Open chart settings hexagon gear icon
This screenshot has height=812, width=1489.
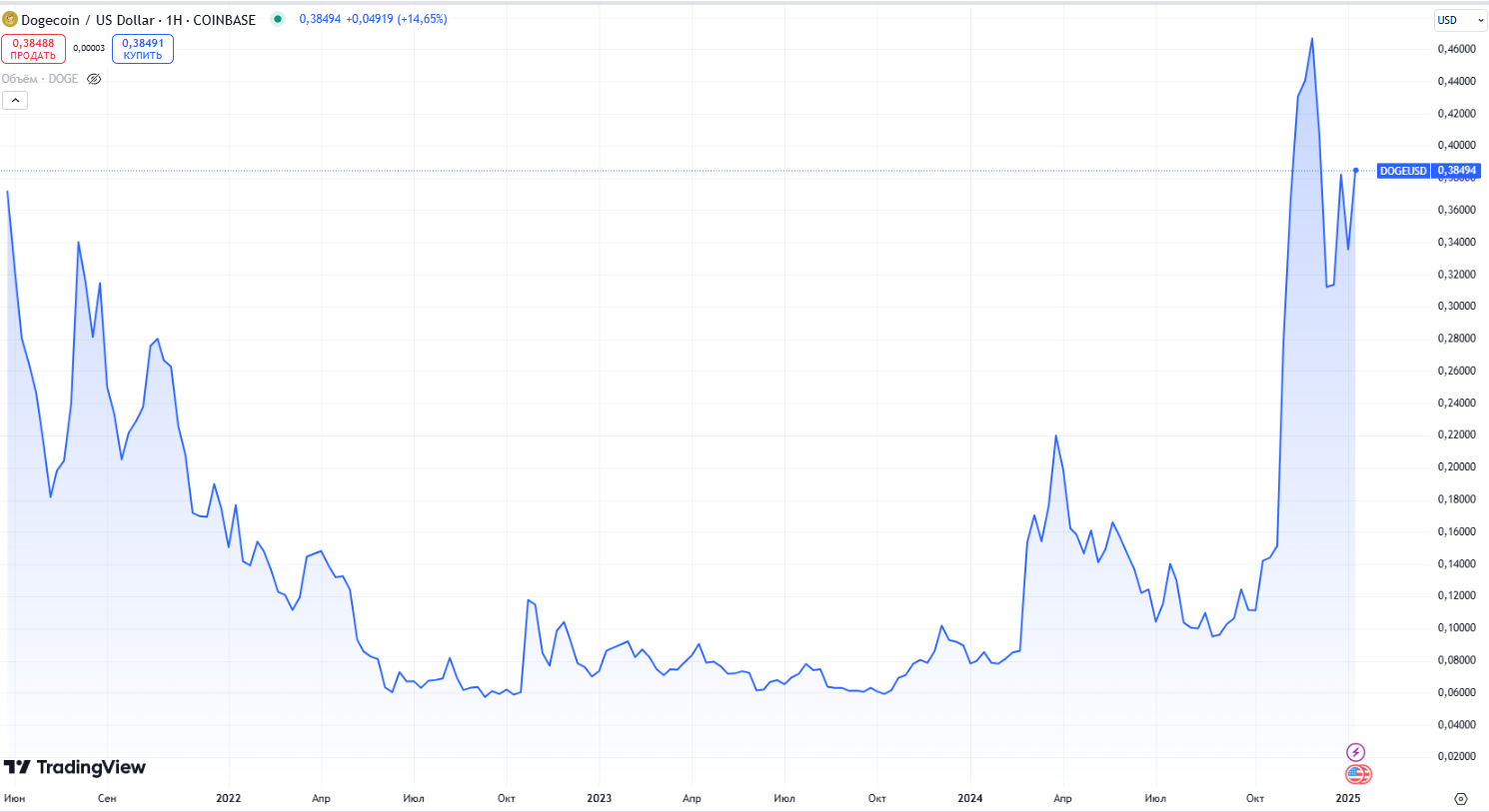click(1460, 798)
